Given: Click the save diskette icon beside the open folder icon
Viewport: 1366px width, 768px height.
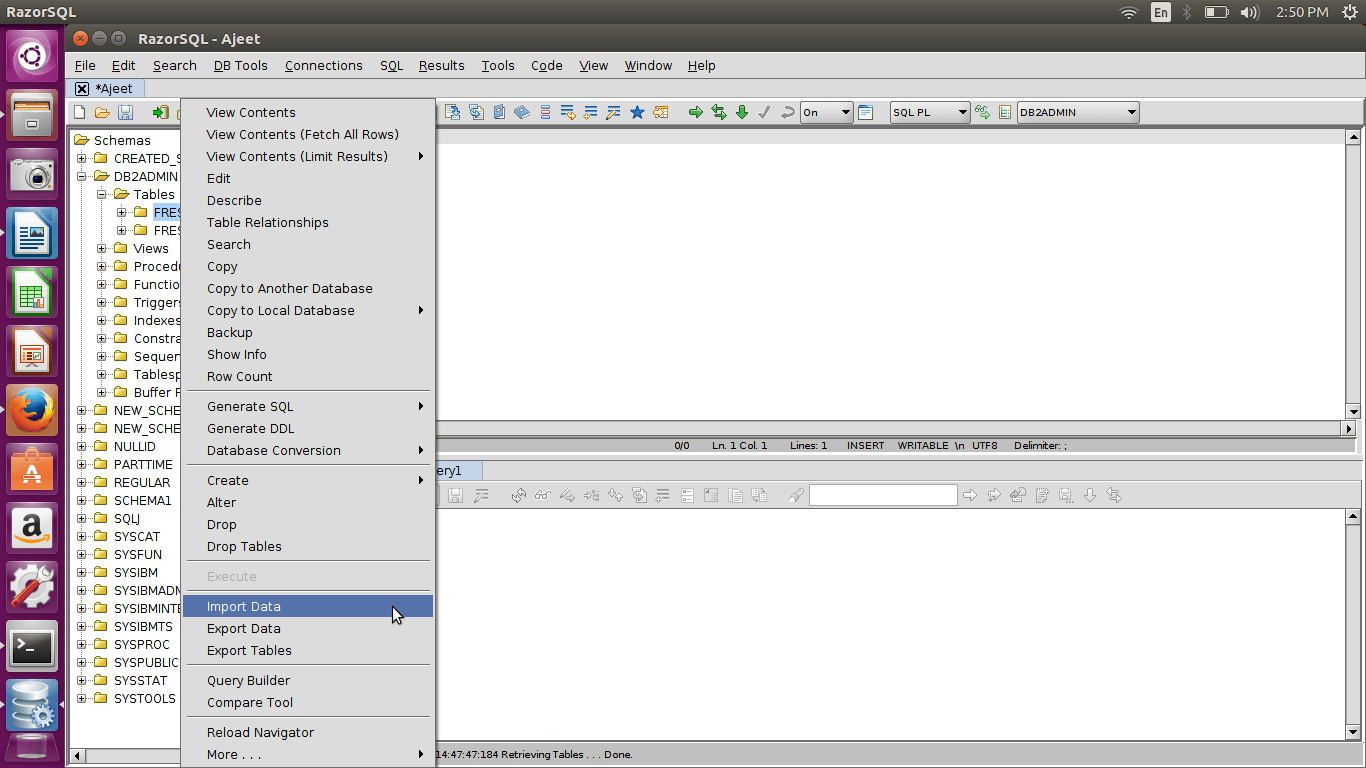Looking at the screenshot, I should coord(126,112).
